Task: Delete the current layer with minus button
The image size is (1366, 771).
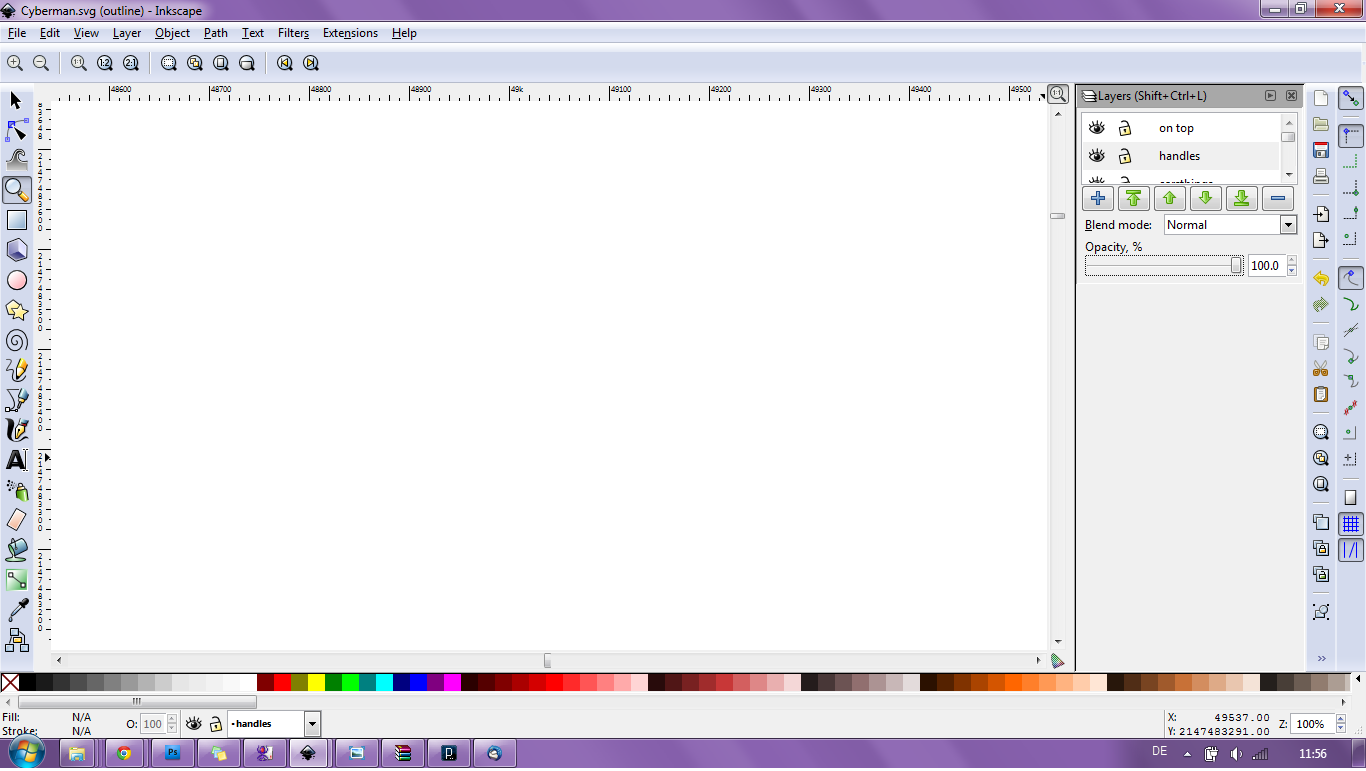Action: pos(1277,198)
